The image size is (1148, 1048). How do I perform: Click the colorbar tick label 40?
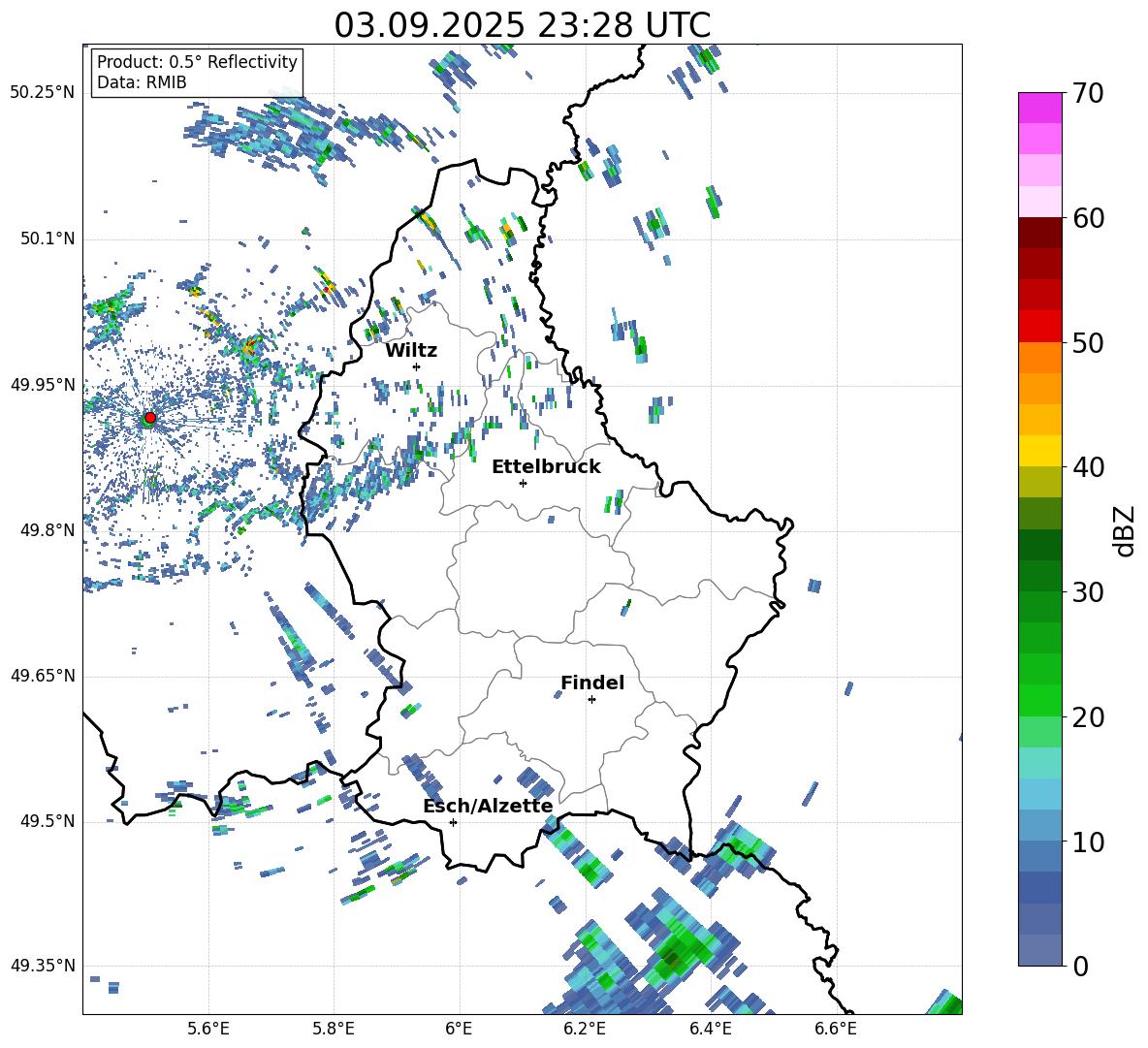point(1088,467)
